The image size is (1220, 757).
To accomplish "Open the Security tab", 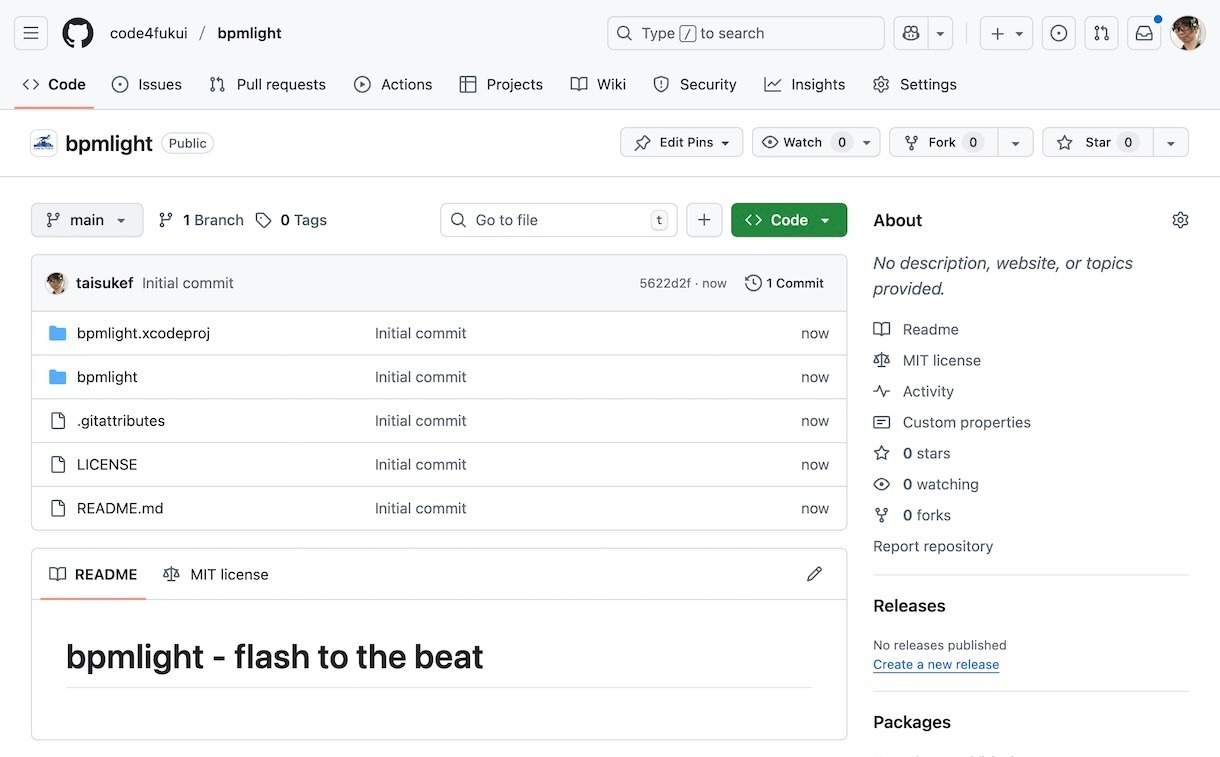I will pos(694,85).
